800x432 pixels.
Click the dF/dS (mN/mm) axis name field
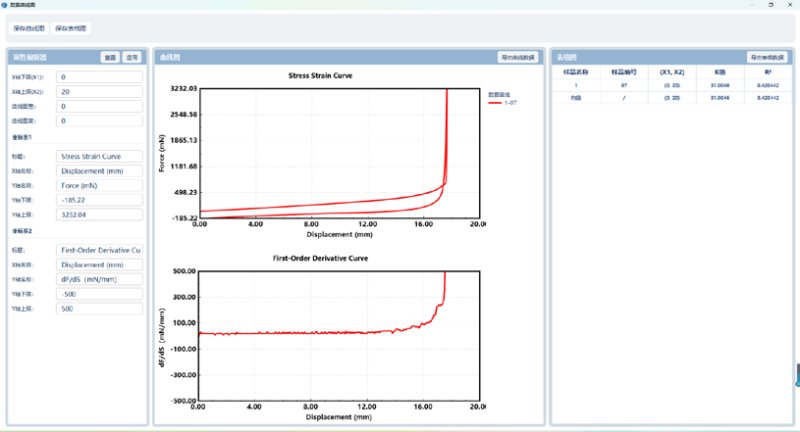pyautogui.click(x=99, y=279)
